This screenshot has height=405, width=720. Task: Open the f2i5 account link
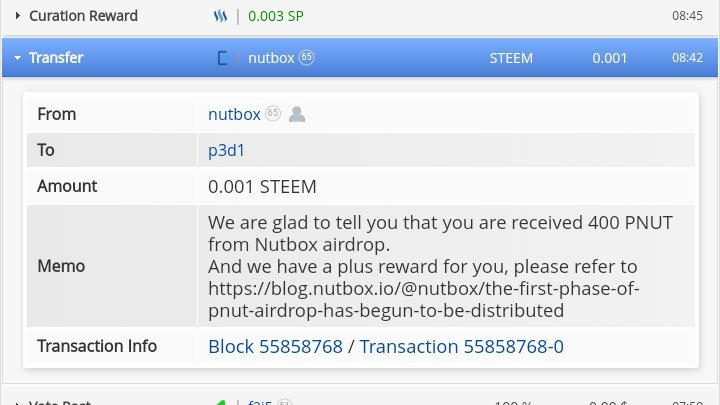(x=260, y=402)
